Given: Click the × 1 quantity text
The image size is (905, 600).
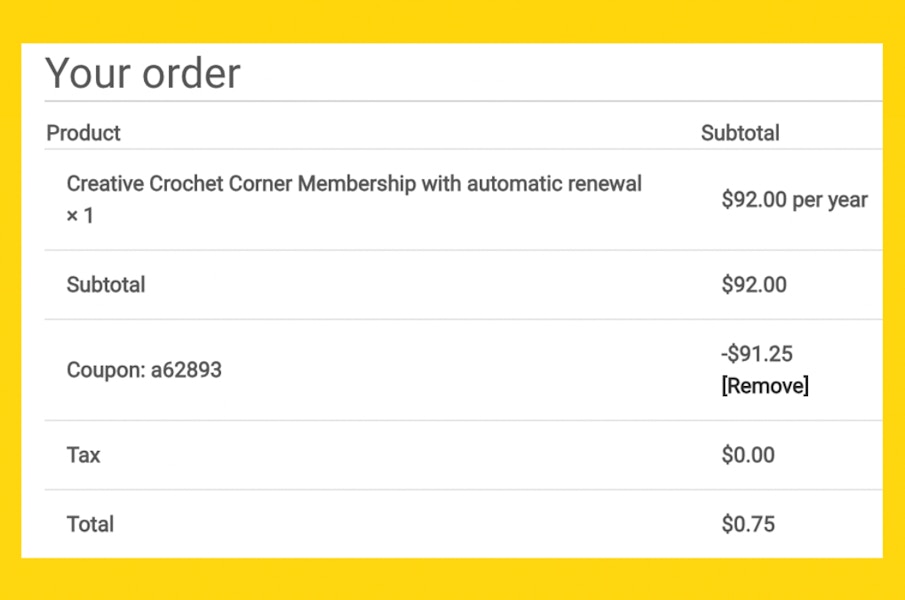Looking at the screenshot, I should [80, 216].
